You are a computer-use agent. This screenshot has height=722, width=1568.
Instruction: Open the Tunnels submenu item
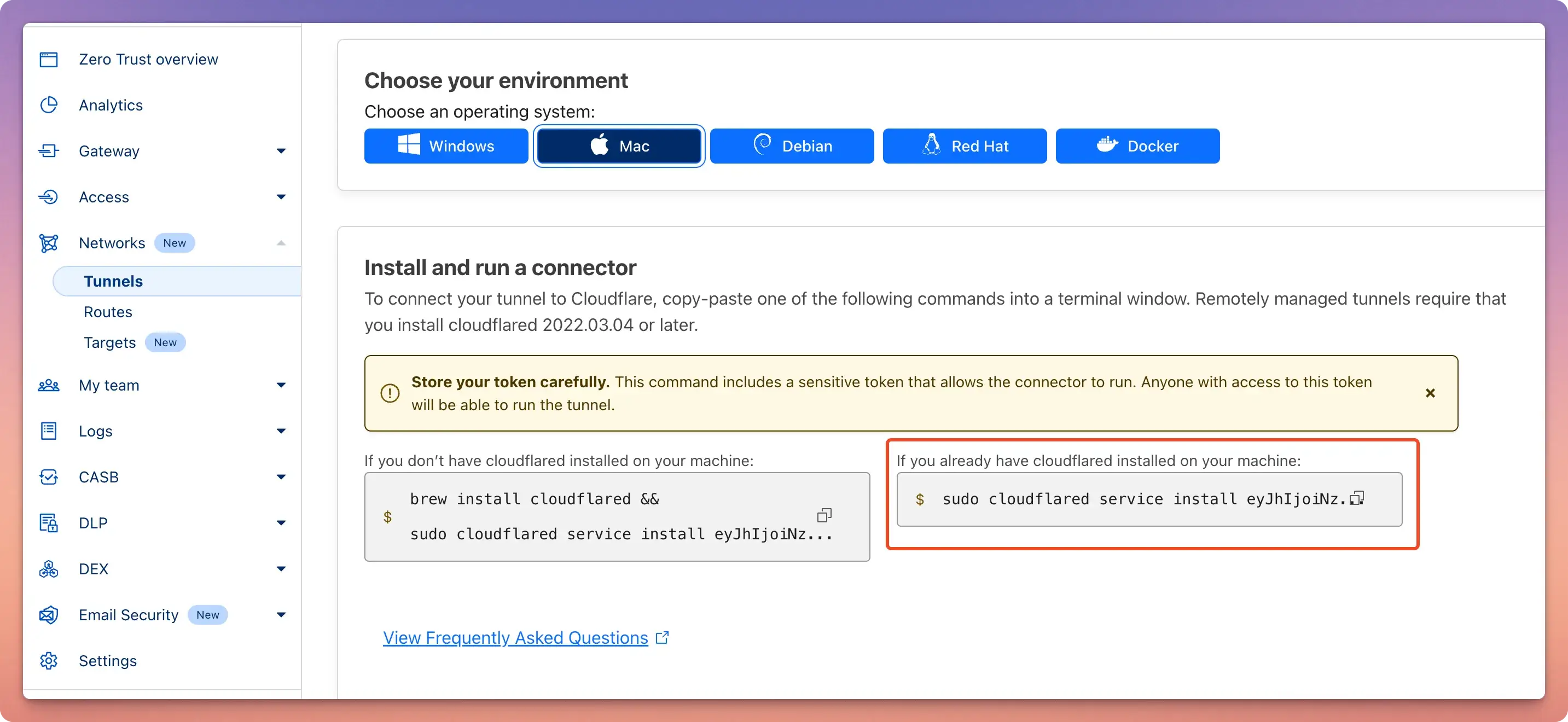pos(177,281)
